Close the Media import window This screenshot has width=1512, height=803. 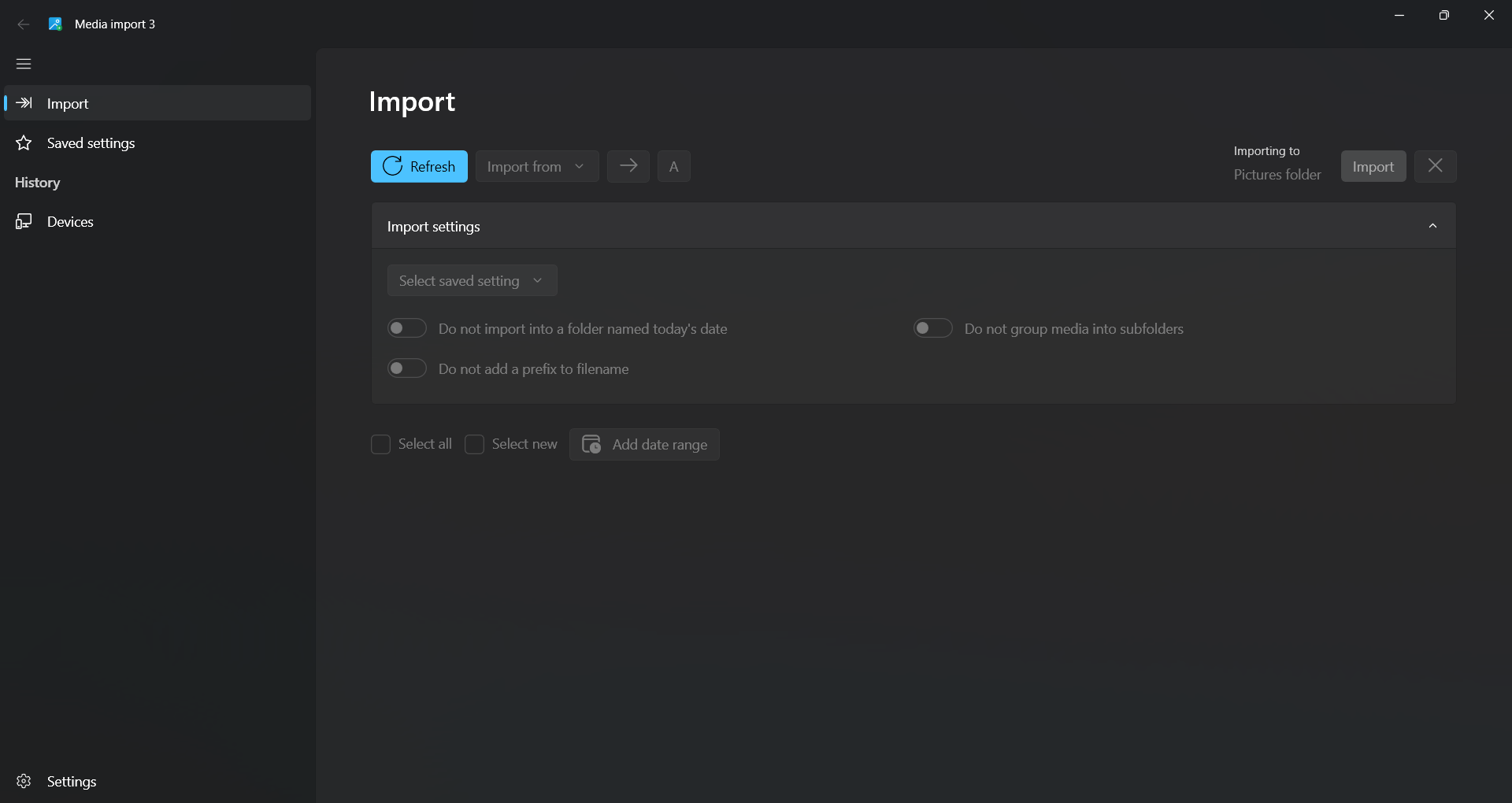coord(1488,15)
